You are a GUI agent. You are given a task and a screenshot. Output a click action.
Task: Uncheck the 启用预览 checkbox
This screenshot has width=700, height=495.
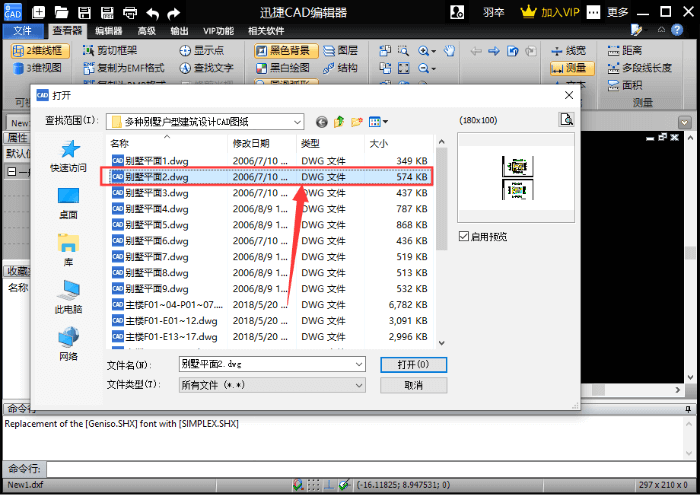(x=464, y=236)
